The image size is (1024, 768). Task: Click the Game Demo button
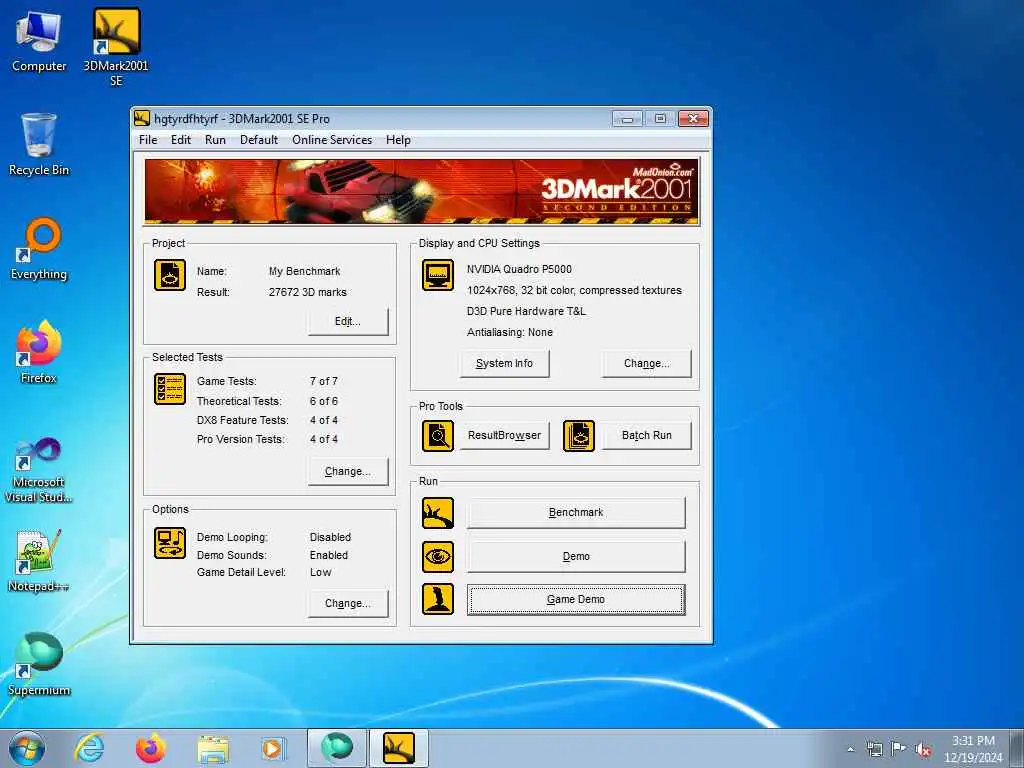coord(576,600)
